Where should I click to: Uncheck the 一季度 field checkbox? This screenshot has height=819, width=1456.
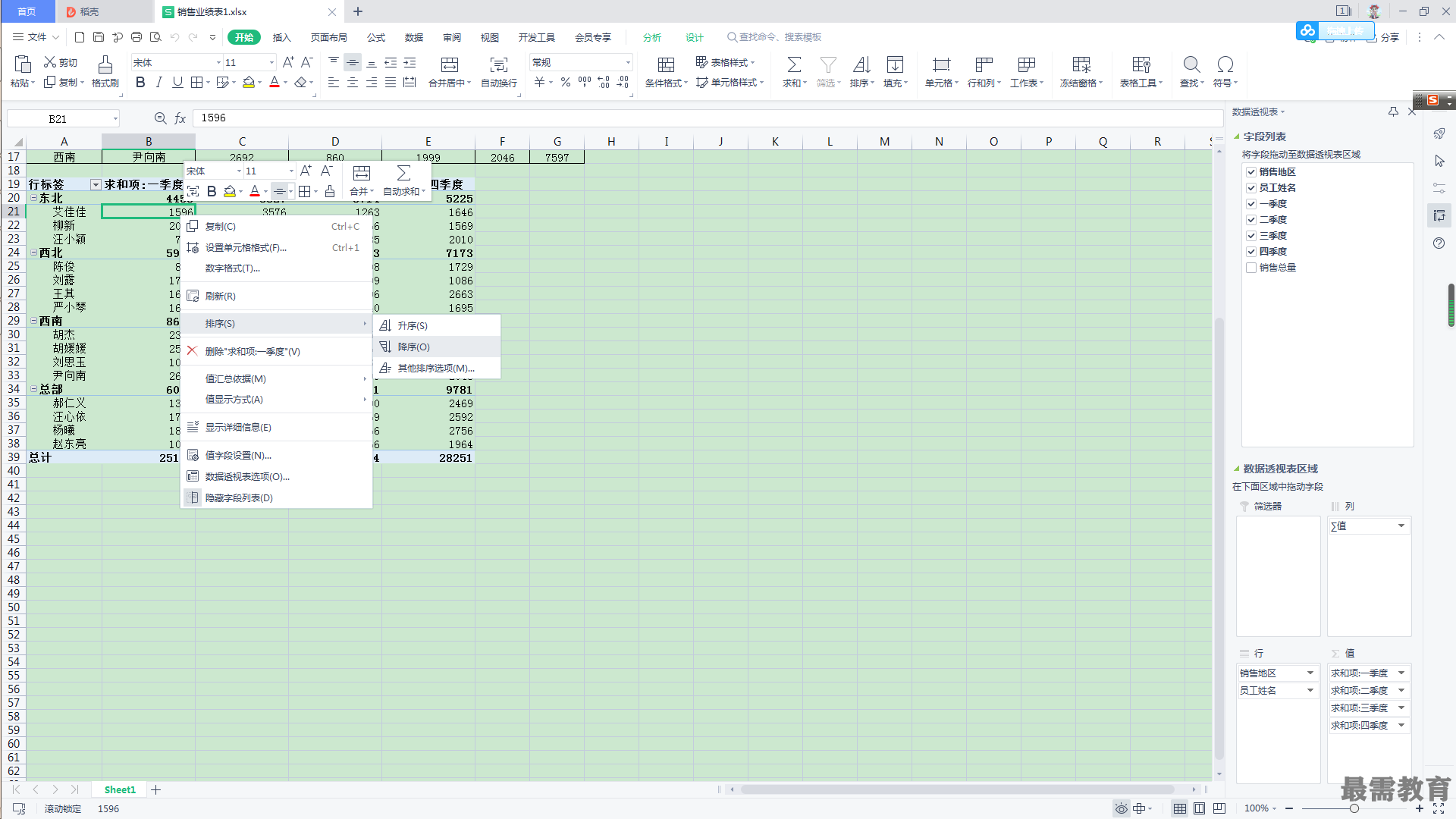coord(1251,204)
